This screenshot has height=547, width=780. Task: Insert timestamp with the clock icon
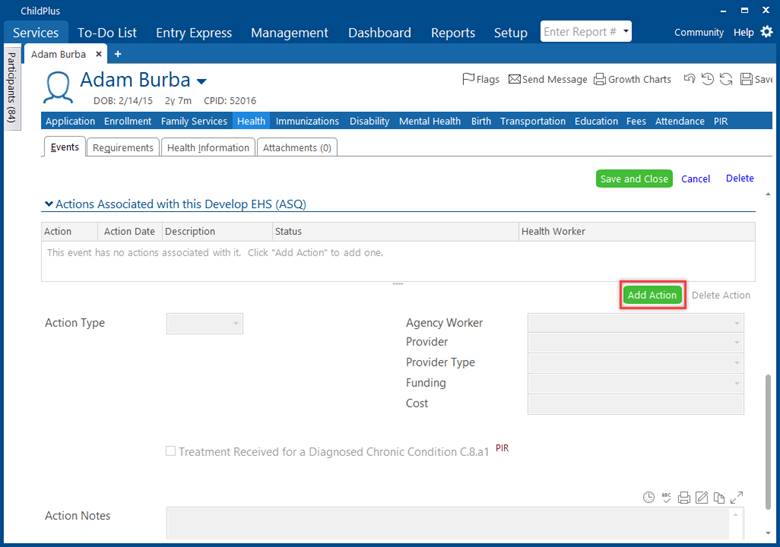649,497
